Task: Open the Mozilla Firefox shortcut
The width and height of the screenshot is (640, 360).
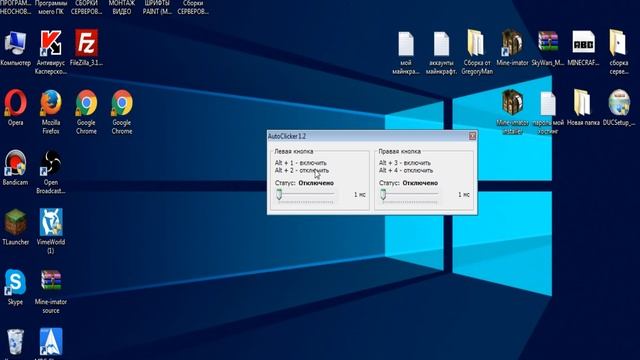Action: (x=51, y=103)
